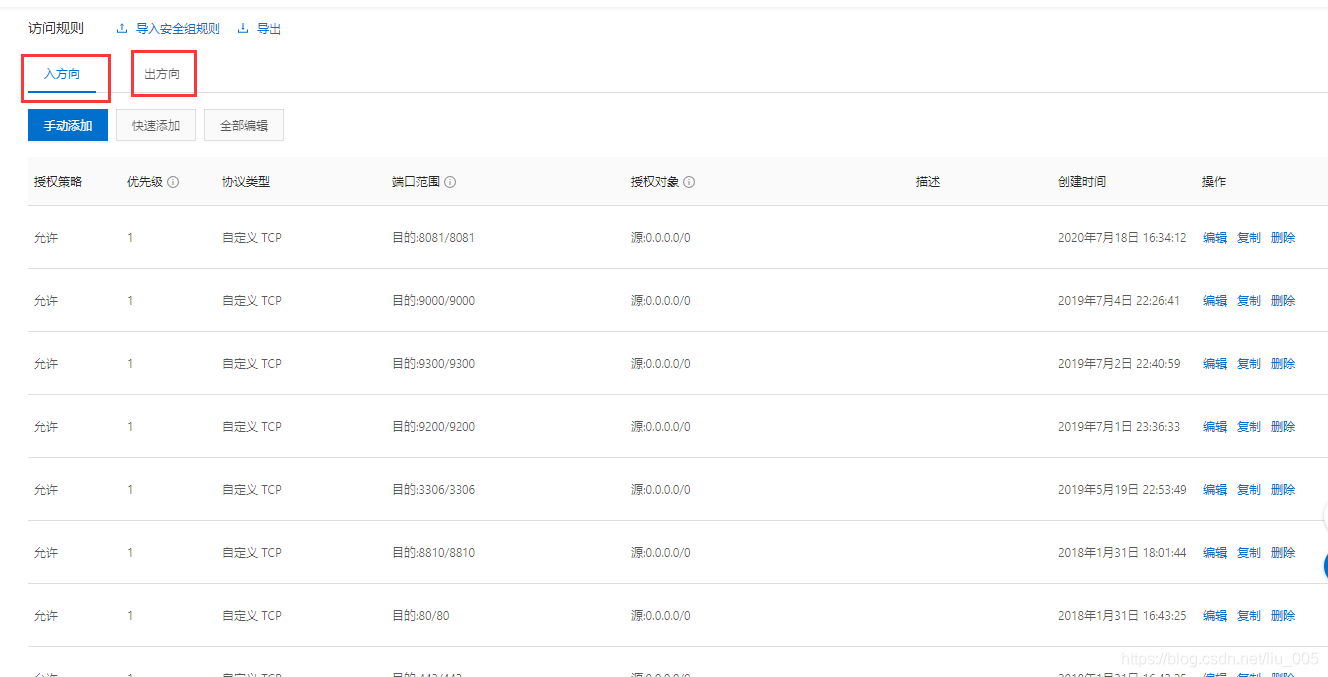Click 允许 in the 9200/9200 row
Screen dimensions: 1328x677
coord(46,427)
